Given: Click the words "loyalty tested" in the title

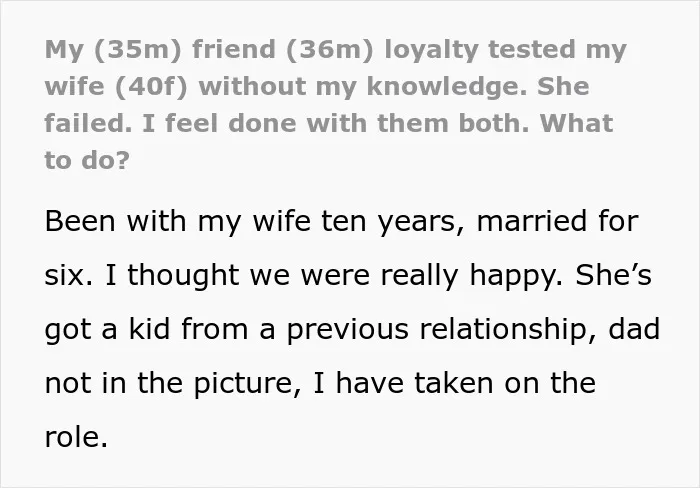Looking at the screenshot, I should (480, 50).
